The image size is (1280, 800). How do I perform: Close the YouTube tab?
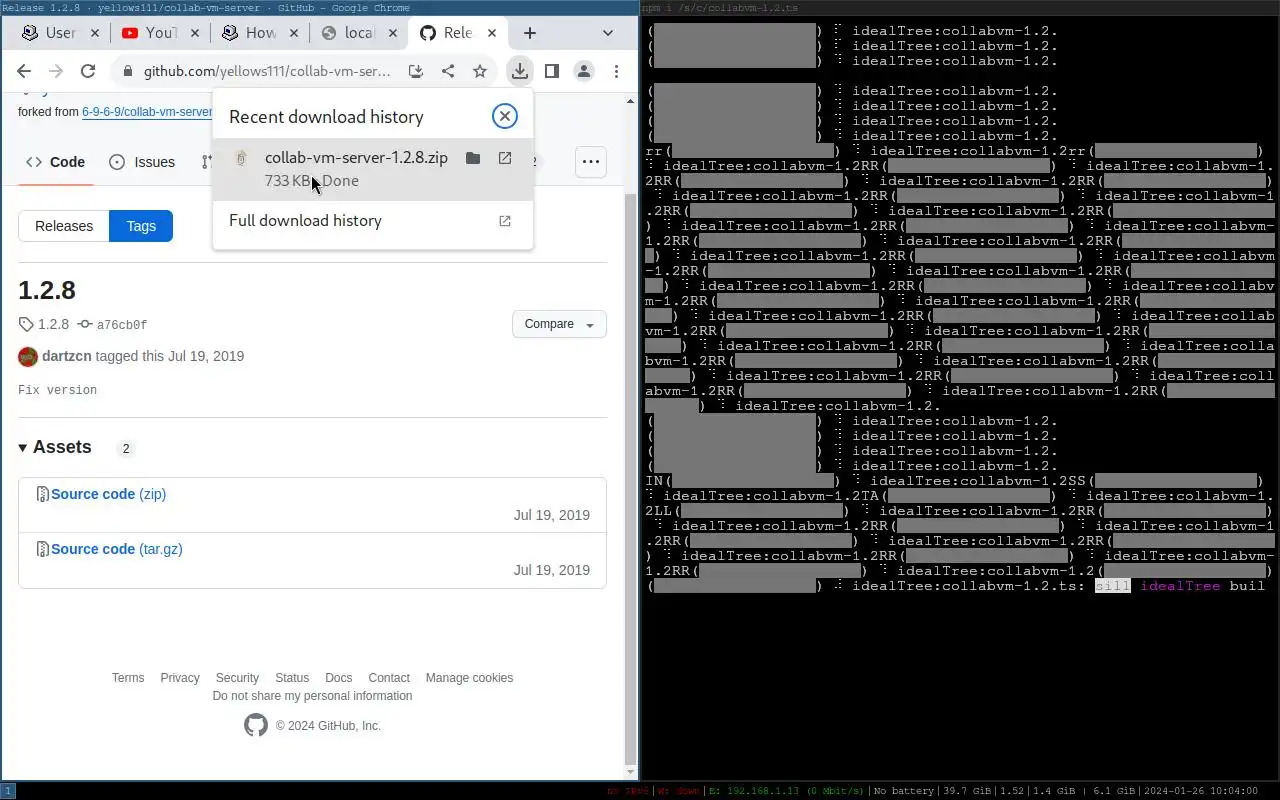195,33
